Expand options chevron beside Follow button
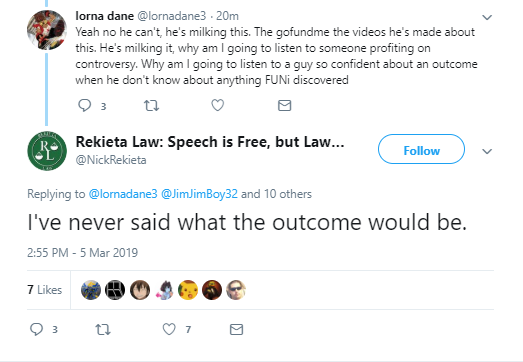The image size is (523, 362). coord(487,151)
